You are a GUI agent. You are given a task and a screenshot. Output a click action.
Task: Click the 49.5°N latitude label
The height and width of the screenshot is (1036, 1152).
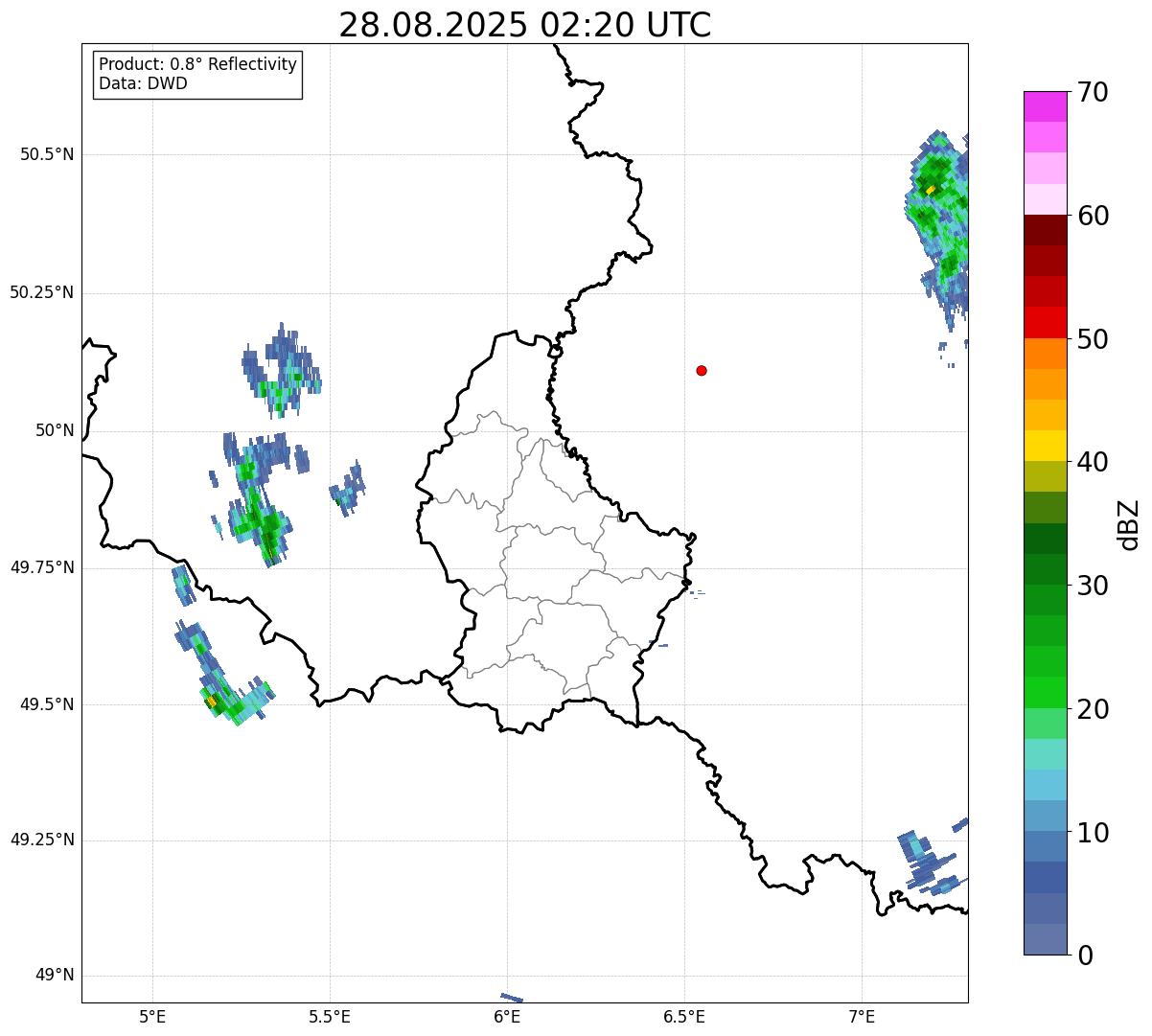(47, 704)
